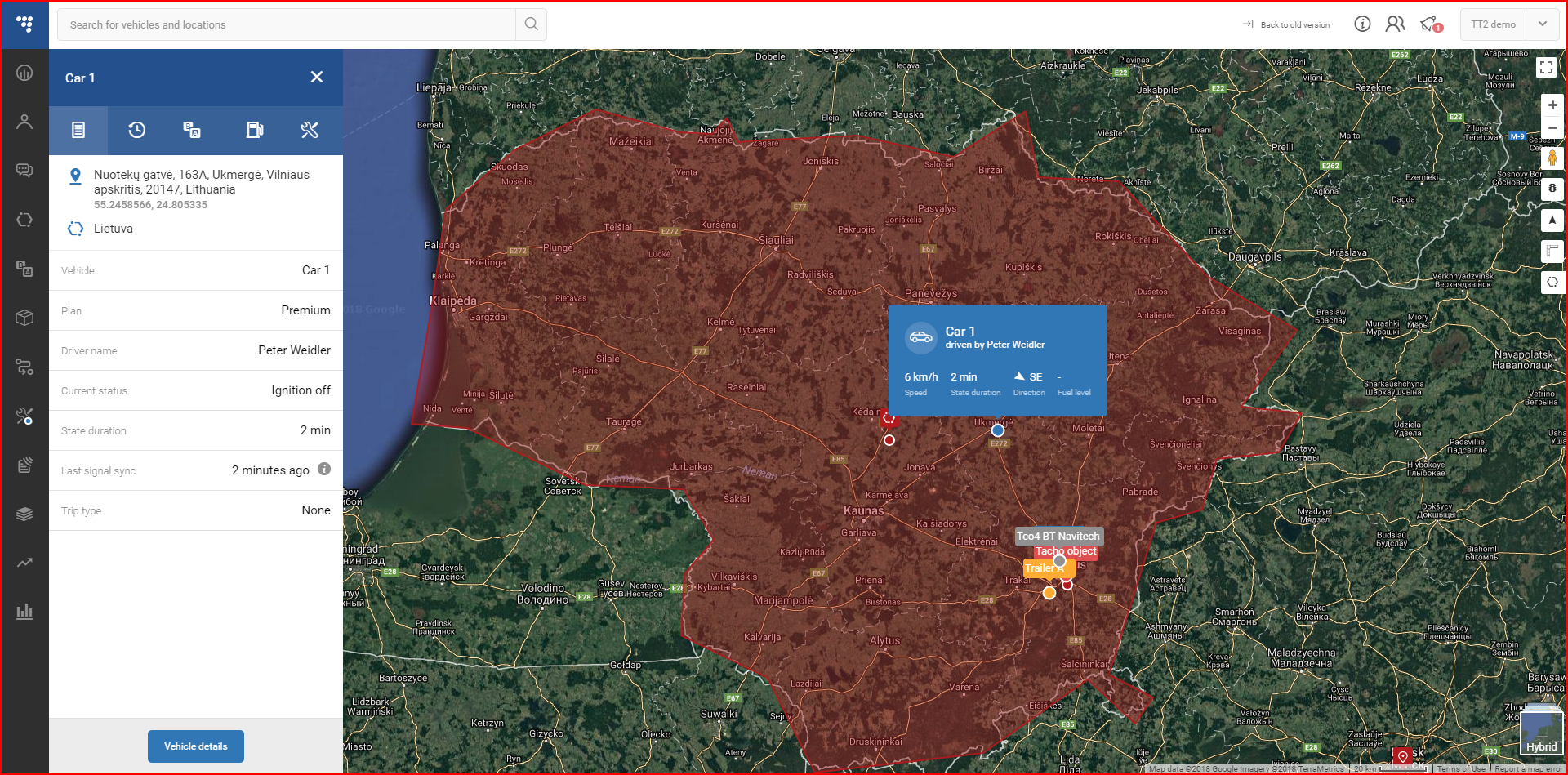
Task: Click the Premium plan value
Action: pyautogui.click(x=306, y=310)
